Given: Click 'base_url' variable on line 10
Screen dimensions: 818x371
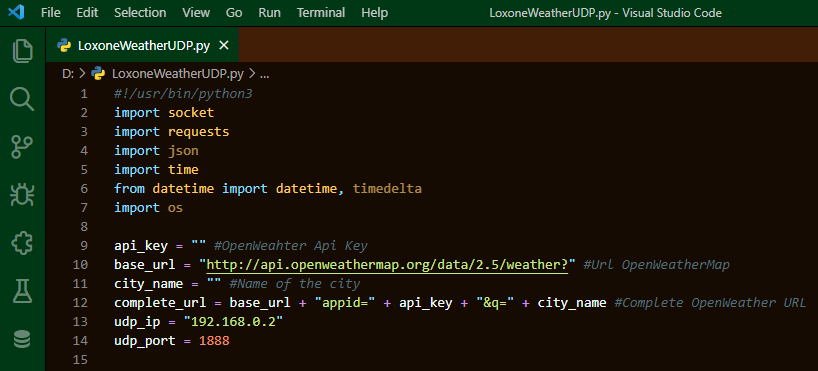Looking at the screenshot, I should pos(145,265).
